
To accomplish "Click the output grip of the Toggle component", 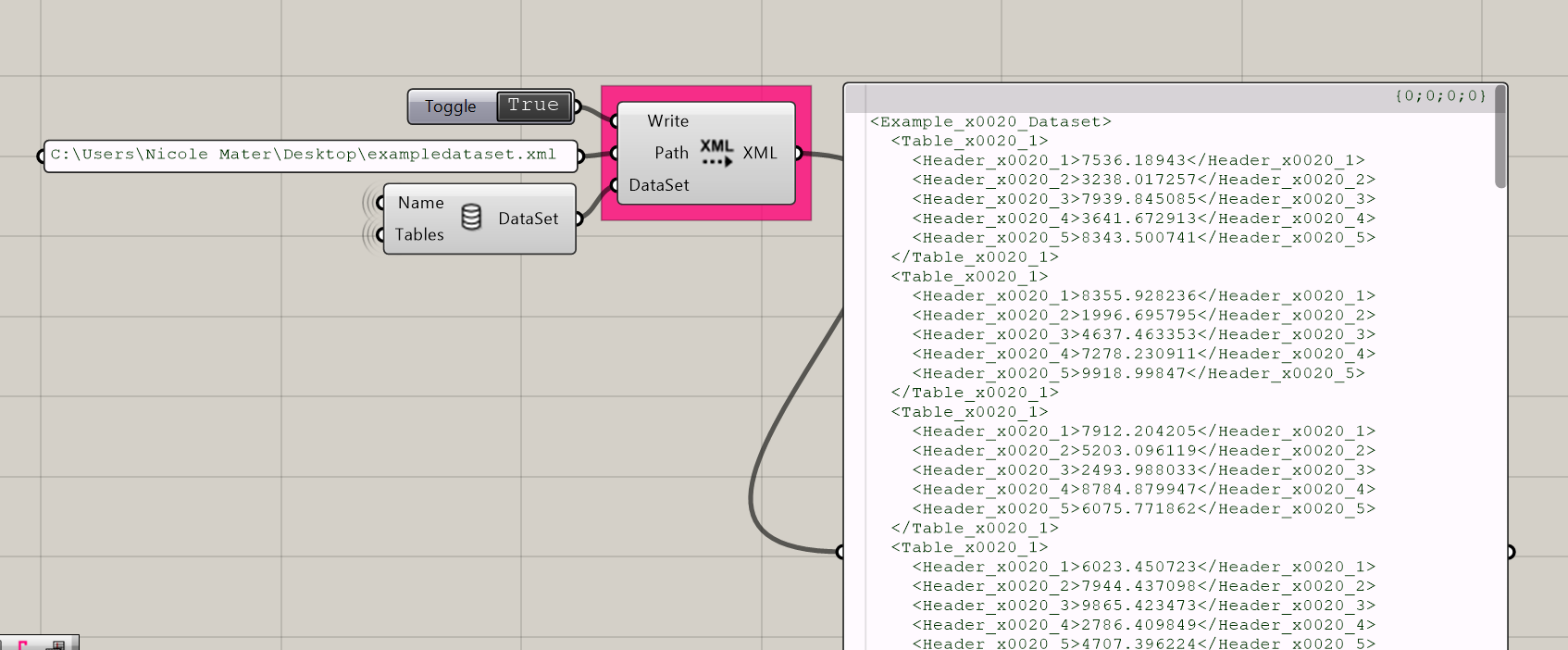I will tap(578, 107).
